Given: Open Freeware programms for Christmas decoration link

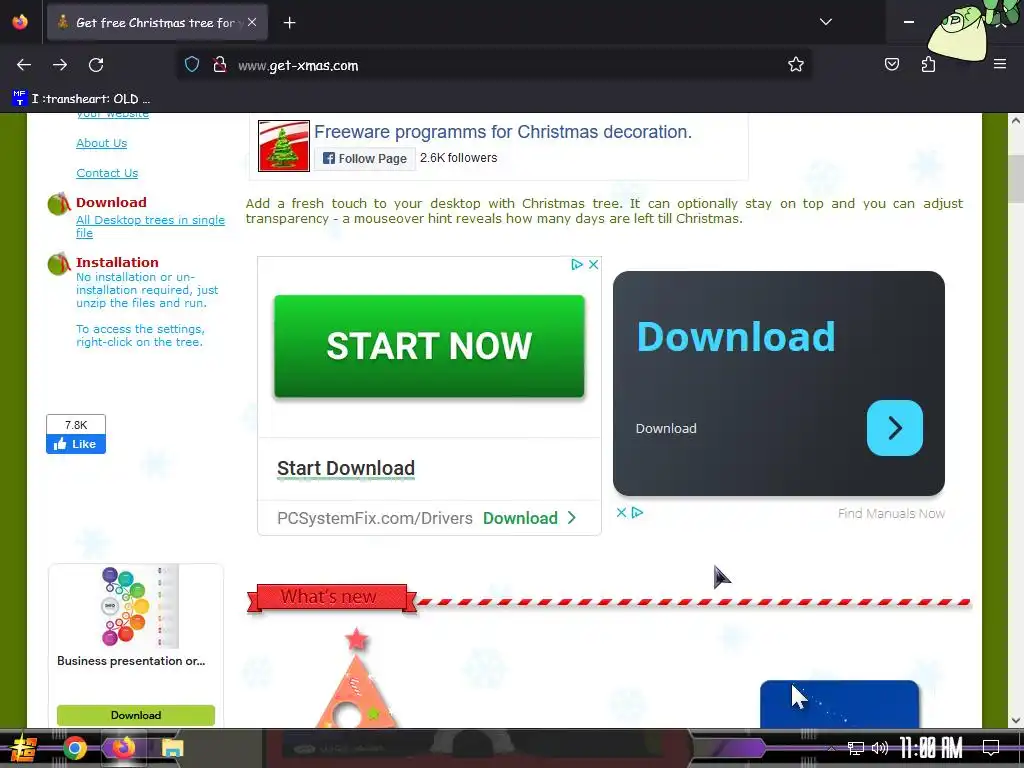Looking at the screenshot, I should point(503,132).
